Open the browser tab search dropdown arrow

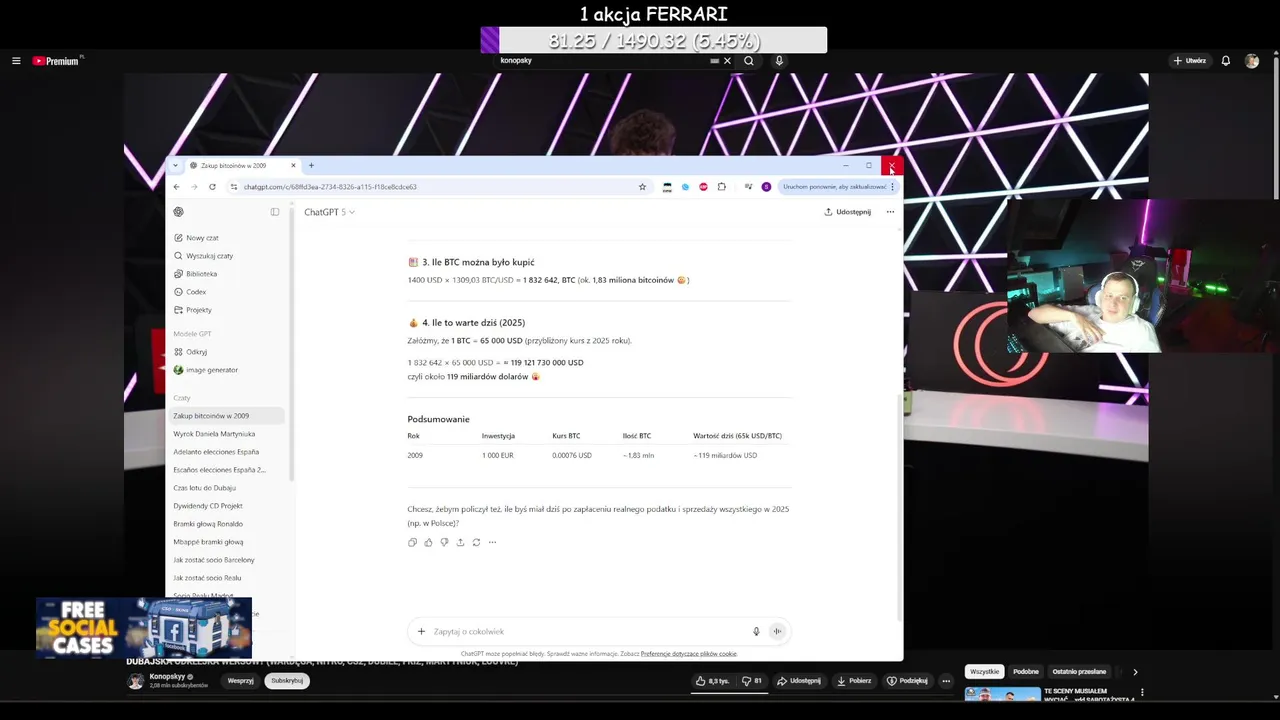click(x=175, y=166)
